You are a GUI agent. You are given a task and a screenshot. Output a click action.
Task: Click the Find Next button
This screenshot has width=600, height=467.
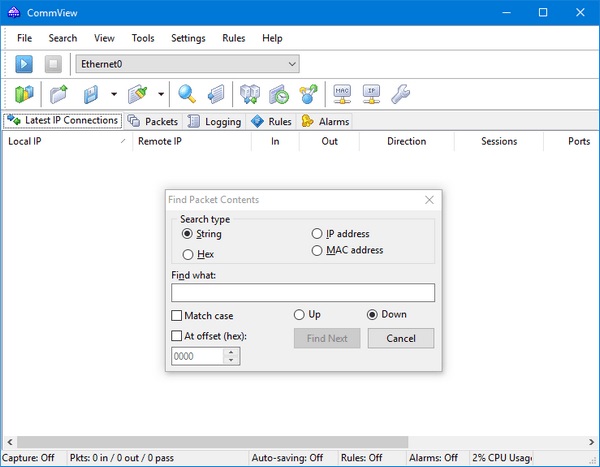coord(327,338)
